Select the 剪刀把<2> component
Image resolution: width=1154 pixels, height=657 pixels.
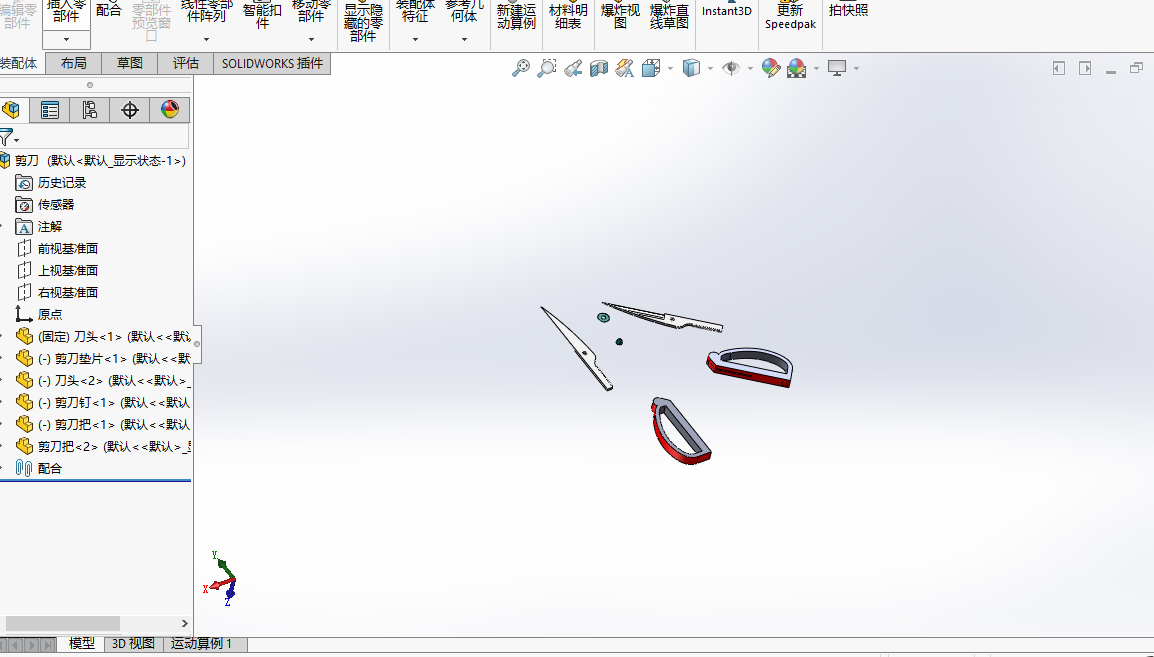click(x=103, y=447)
